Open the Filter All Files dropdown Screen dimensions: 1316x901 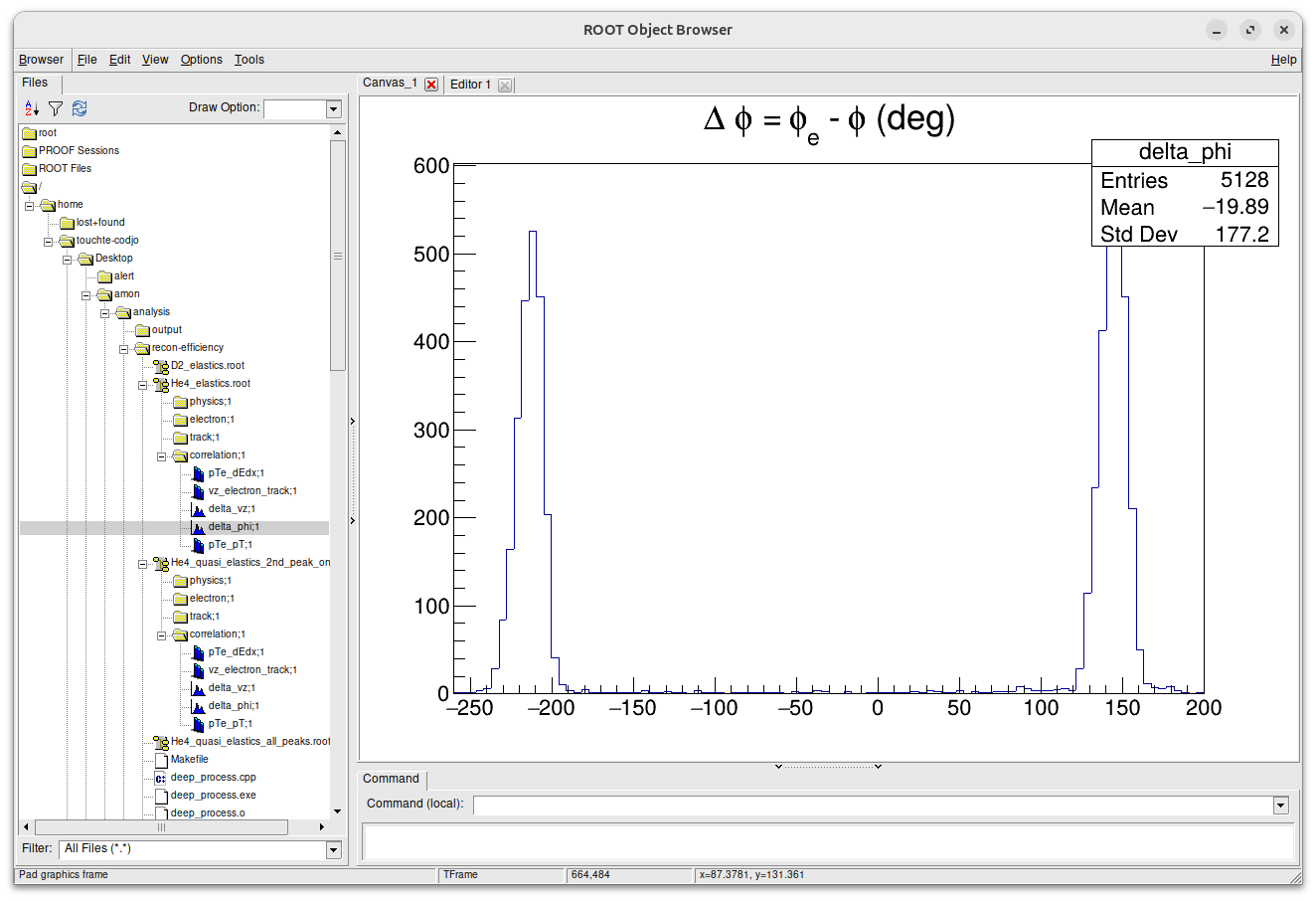[334, 849]
